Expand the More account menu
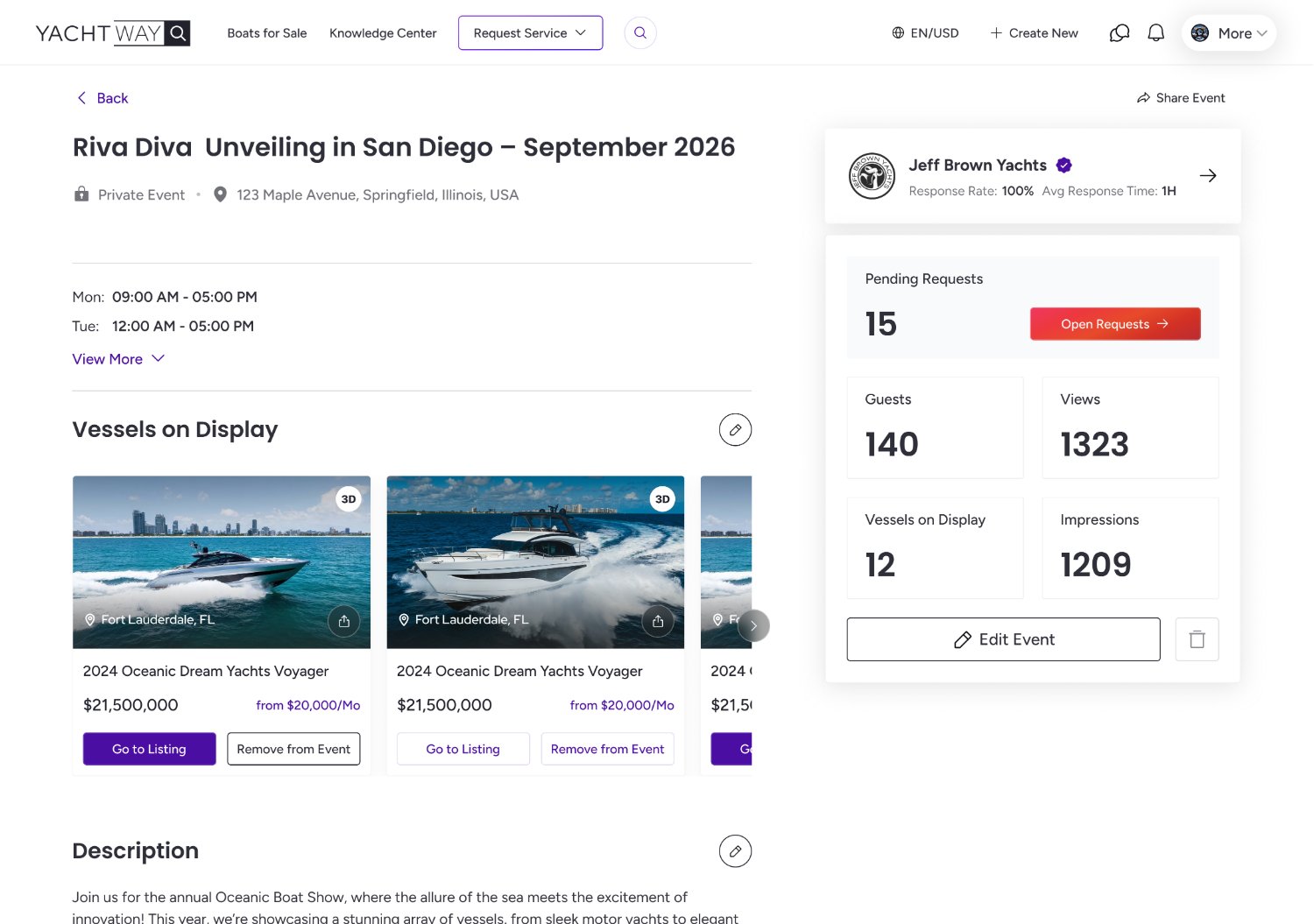The width and height of the screenshot is (1314, 924). (1229, 33)
